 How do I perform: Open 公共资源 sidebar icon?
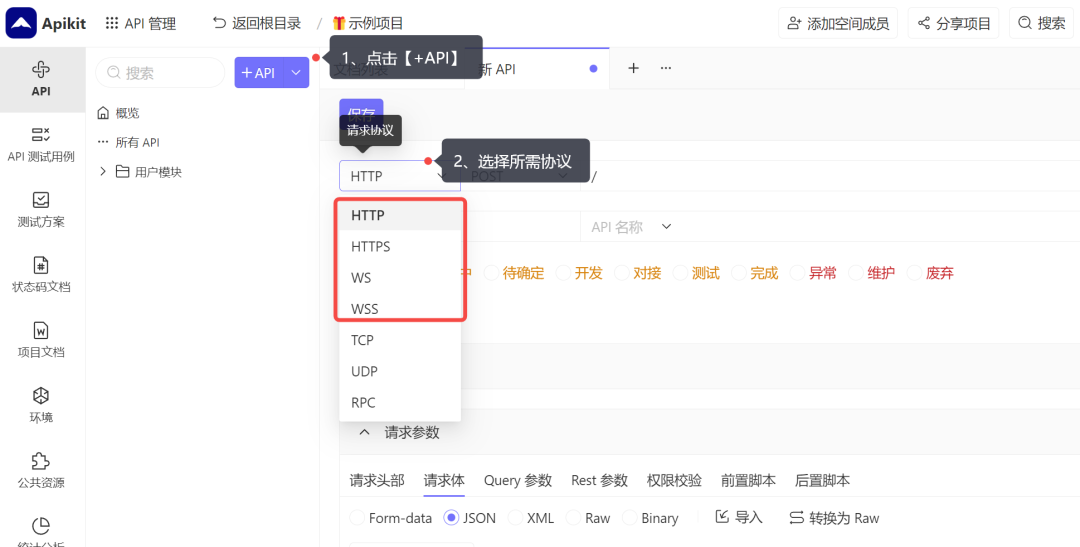pos(41,461)
